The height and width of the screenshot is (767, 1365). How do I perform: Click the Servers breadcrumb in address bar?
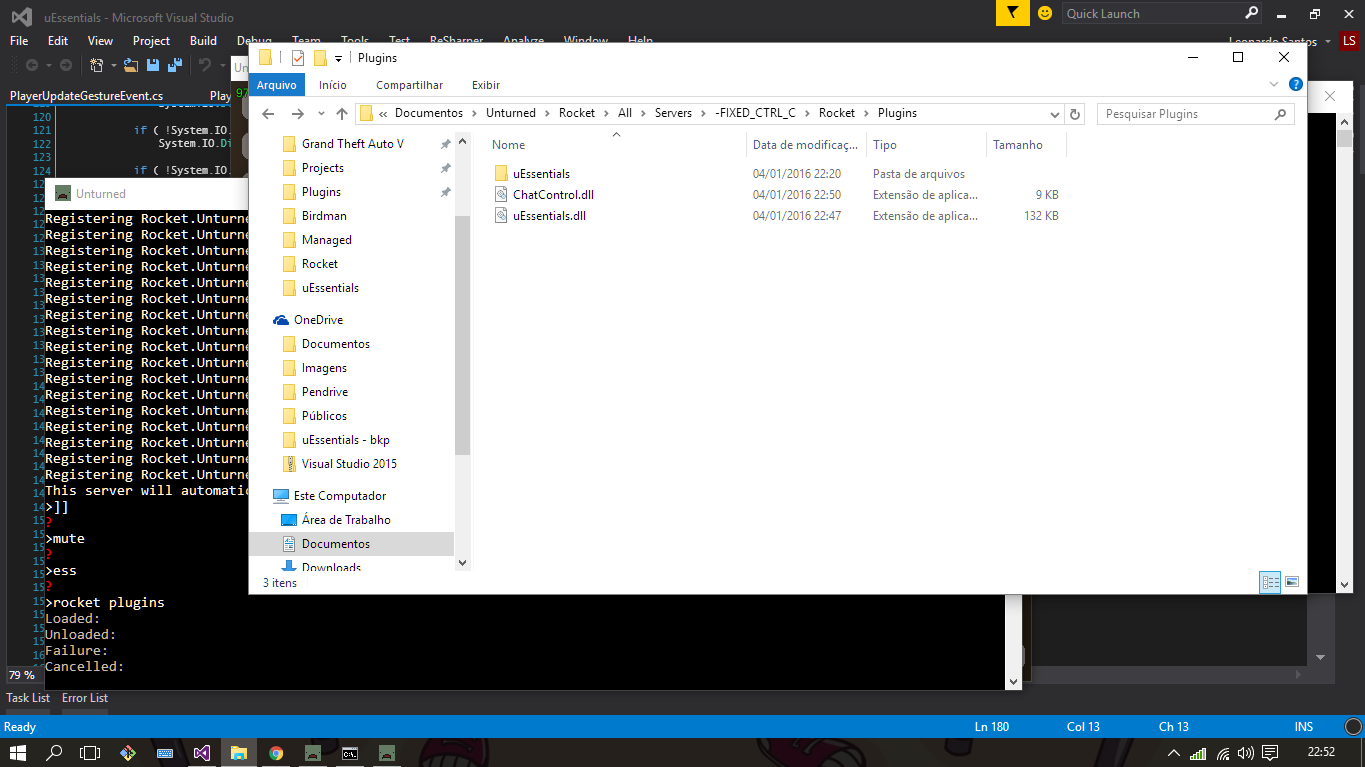[x=673, y=113]
